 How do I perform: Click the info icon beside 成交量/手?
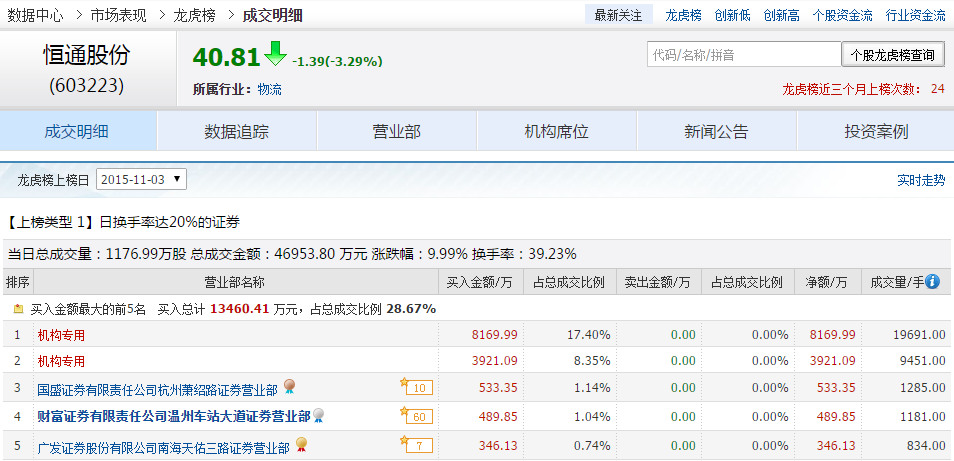932,283
